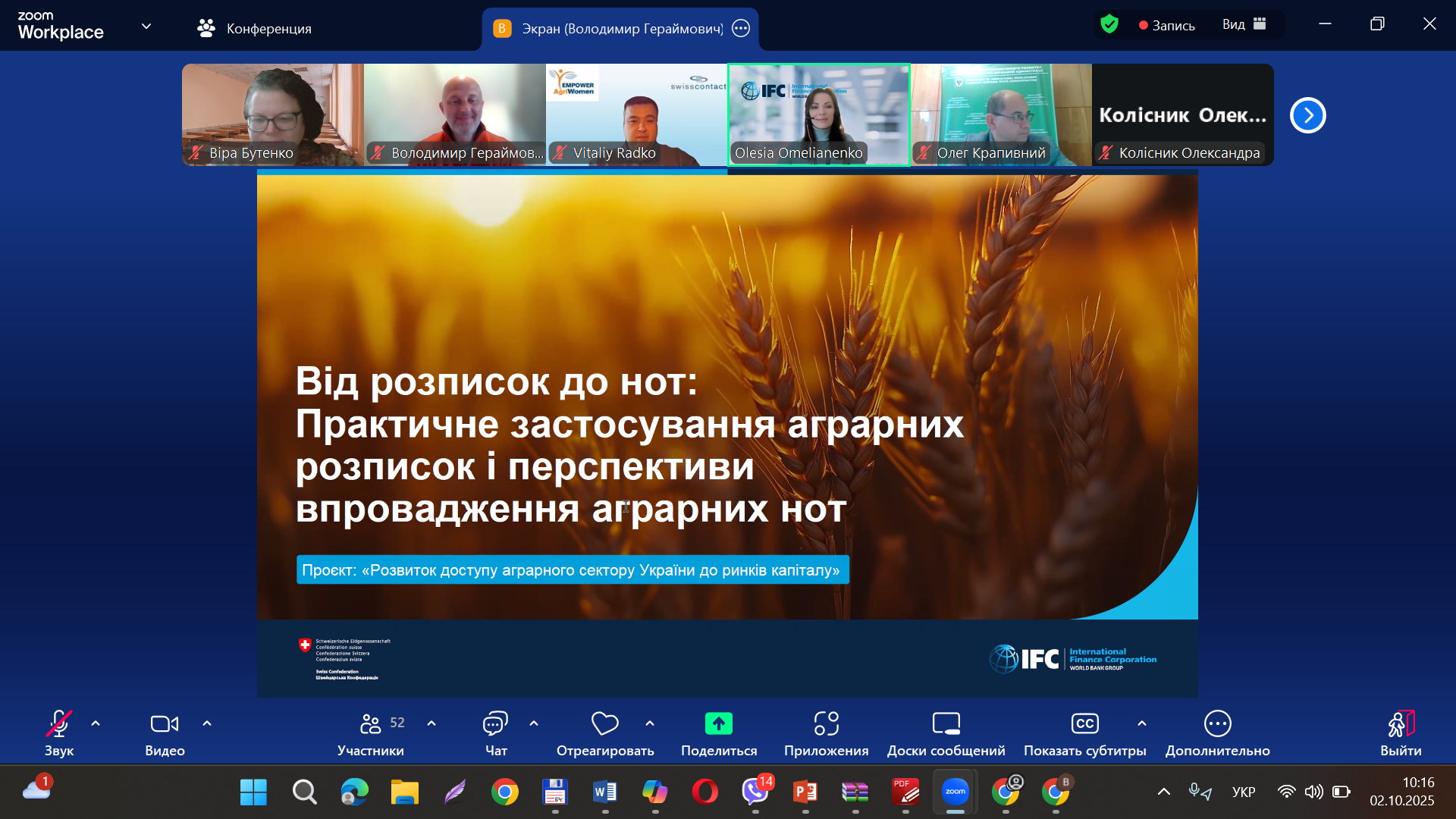Screen dimensions: 1456x819
Task: Expand video options arrow next to Видео
Action: [207, 723]
